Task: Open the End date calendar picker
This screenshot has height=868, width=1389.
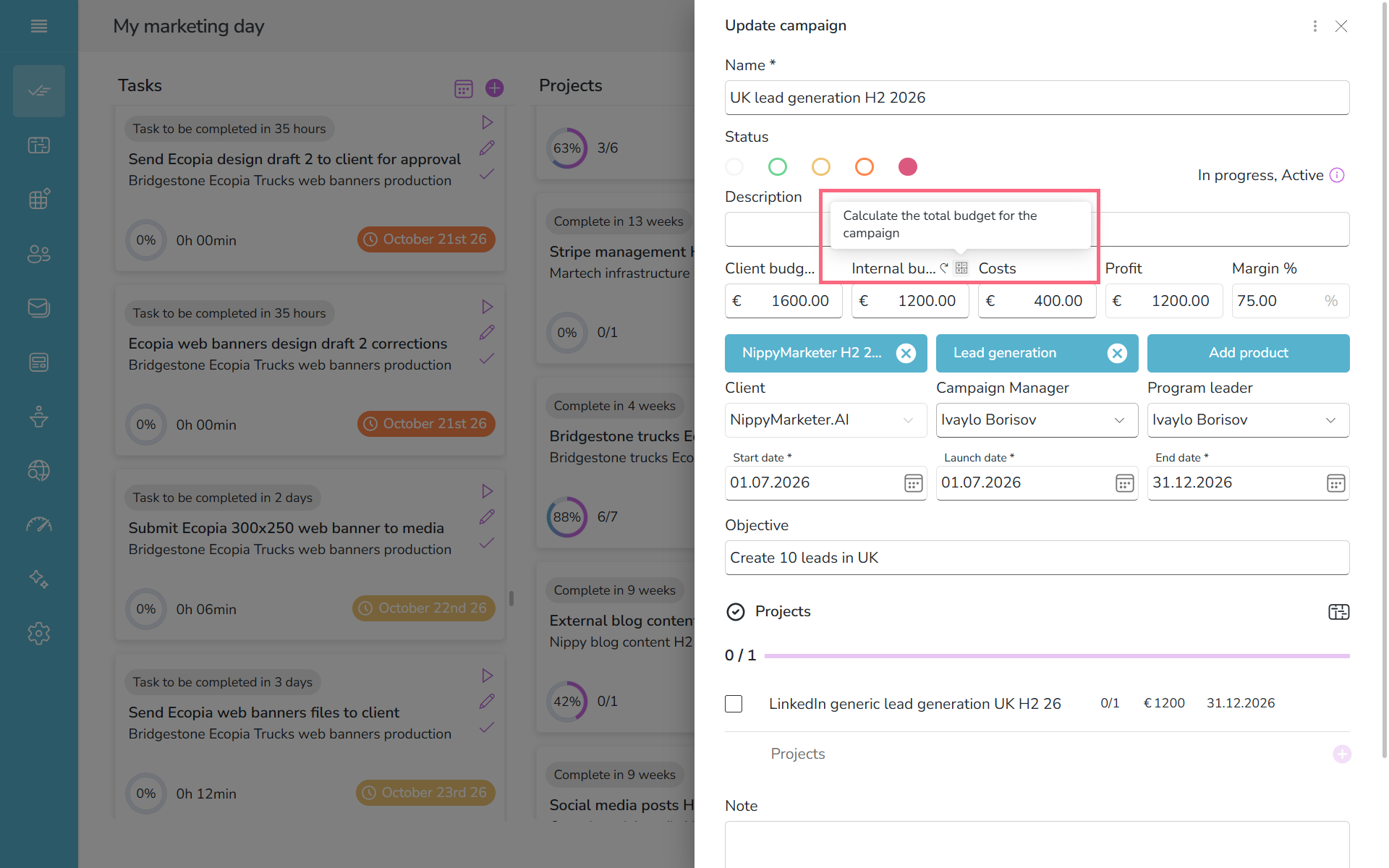Action: pyautogui.click(x=1335, y=483)
